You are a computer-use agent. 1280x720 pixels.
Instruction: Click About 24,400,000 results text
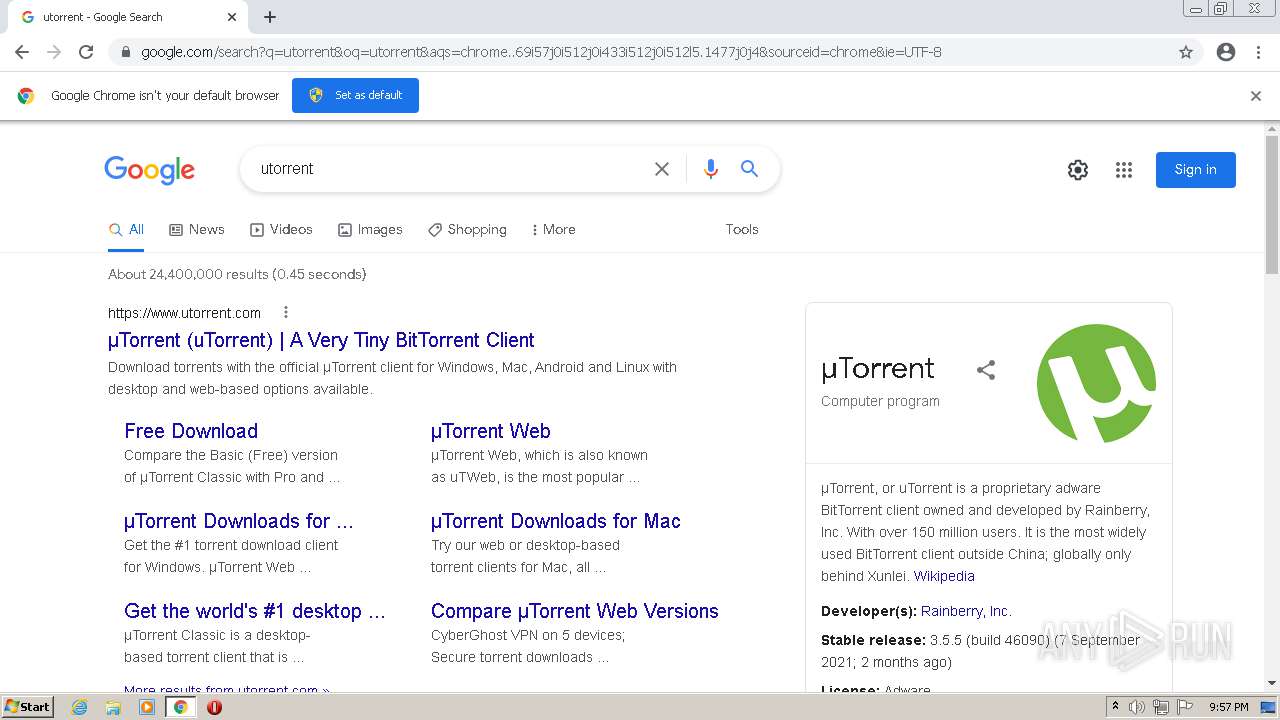click(x=237, y=274)
